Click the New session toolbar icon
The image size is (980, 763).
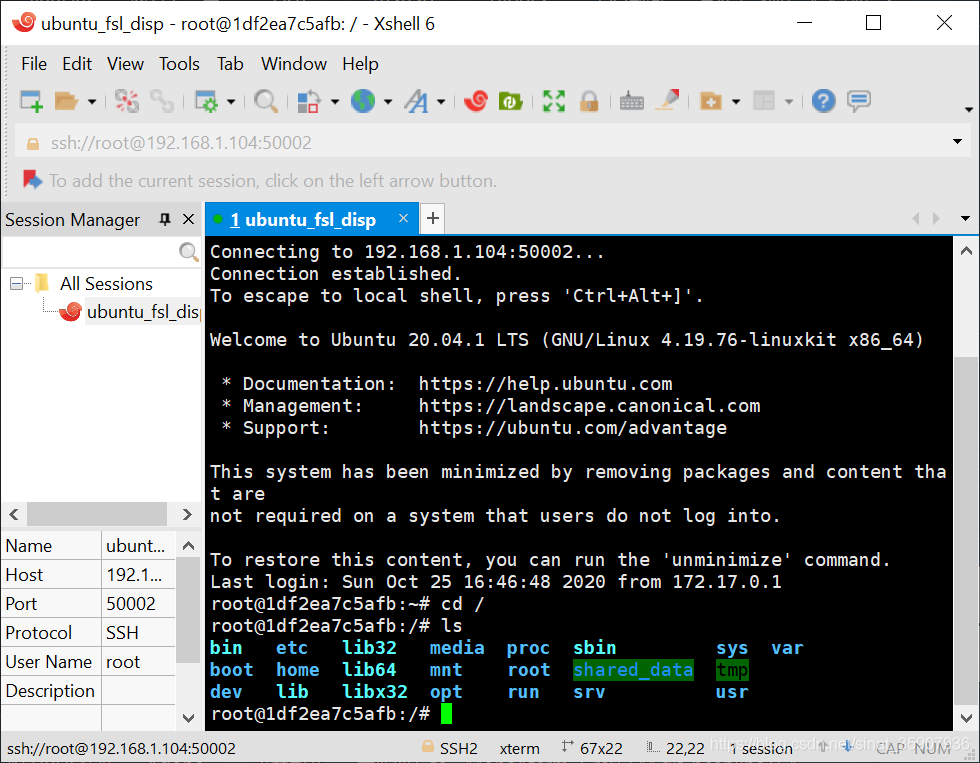[x=31, y=101]
